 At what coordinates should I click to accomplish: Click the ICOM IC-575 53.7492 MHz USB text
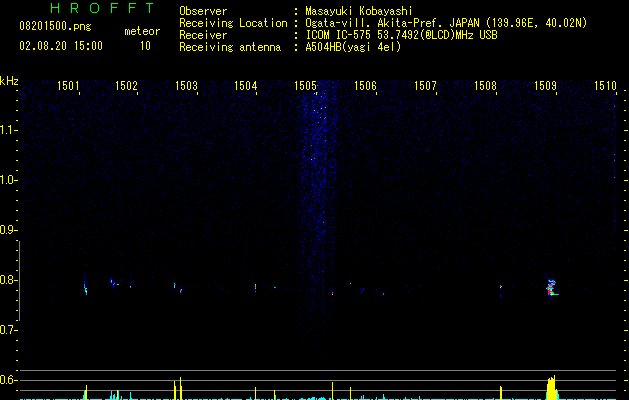402,35
